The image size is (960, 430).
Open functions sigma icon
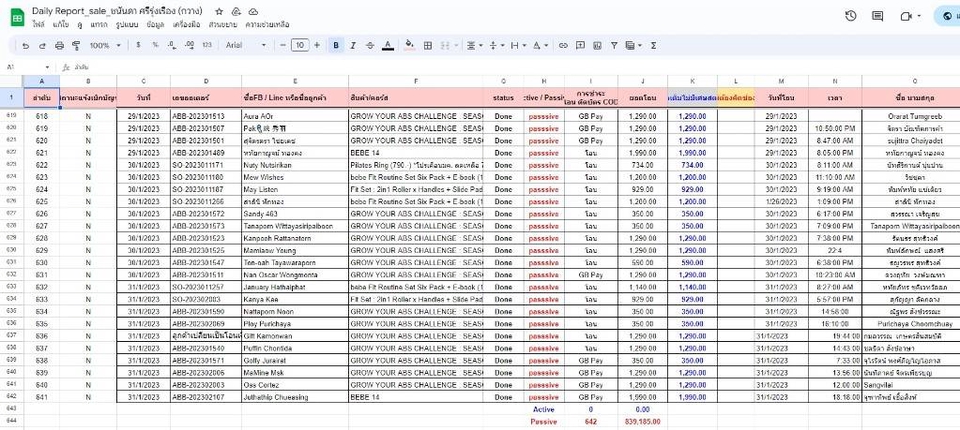653,45
